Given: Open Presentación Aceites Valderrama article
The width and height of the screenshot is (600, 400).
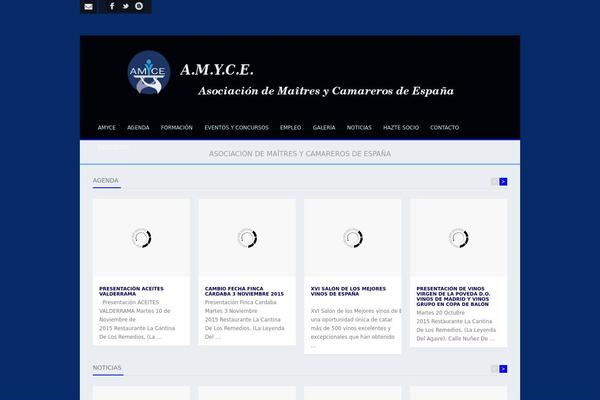Looking at the screenshot, I should (x=131, y=291).
